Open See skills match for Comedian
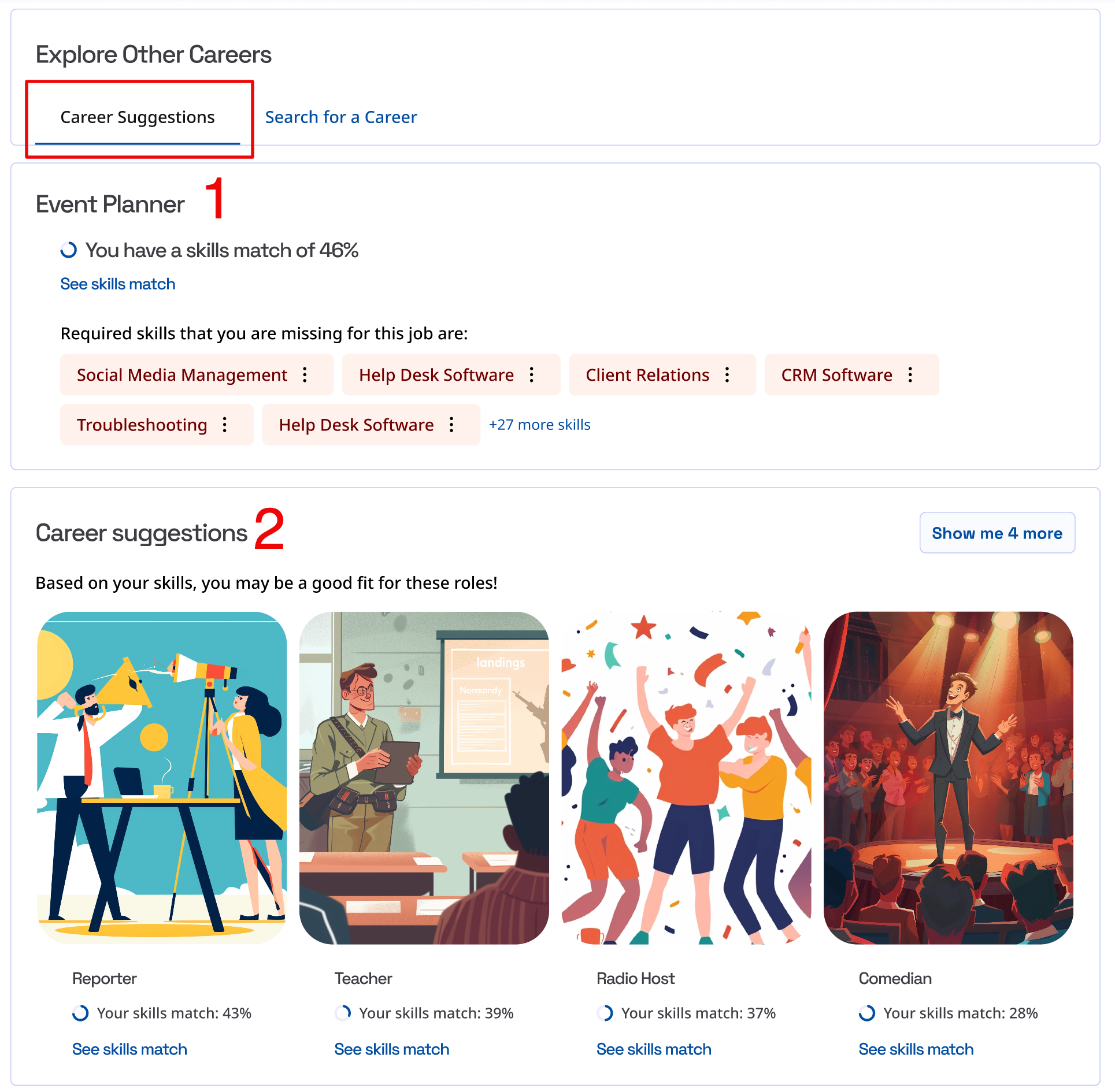Screen dimensions: 1115x1092 click(x=916, y=1049)
